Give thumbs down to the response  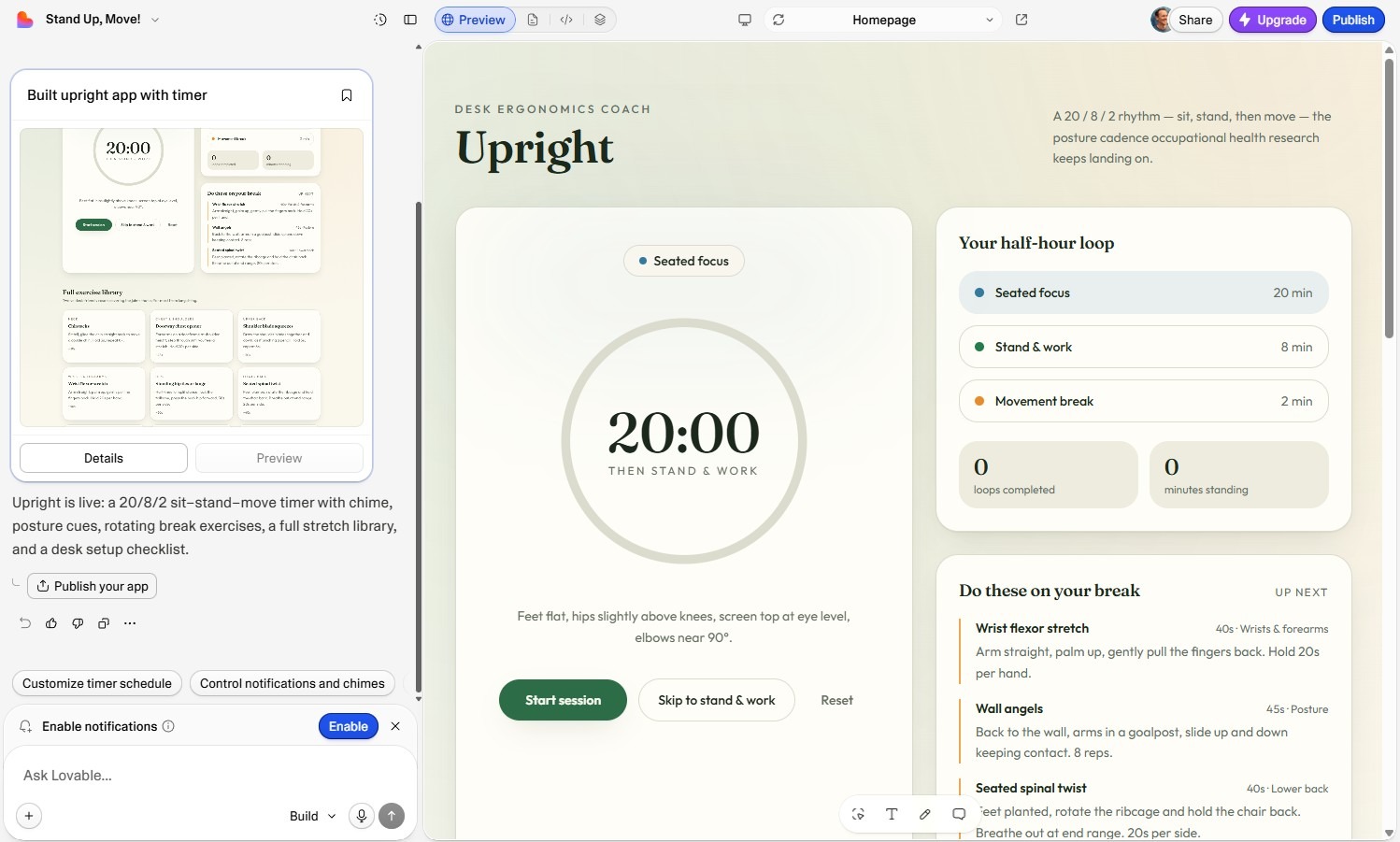pos(78,623)
